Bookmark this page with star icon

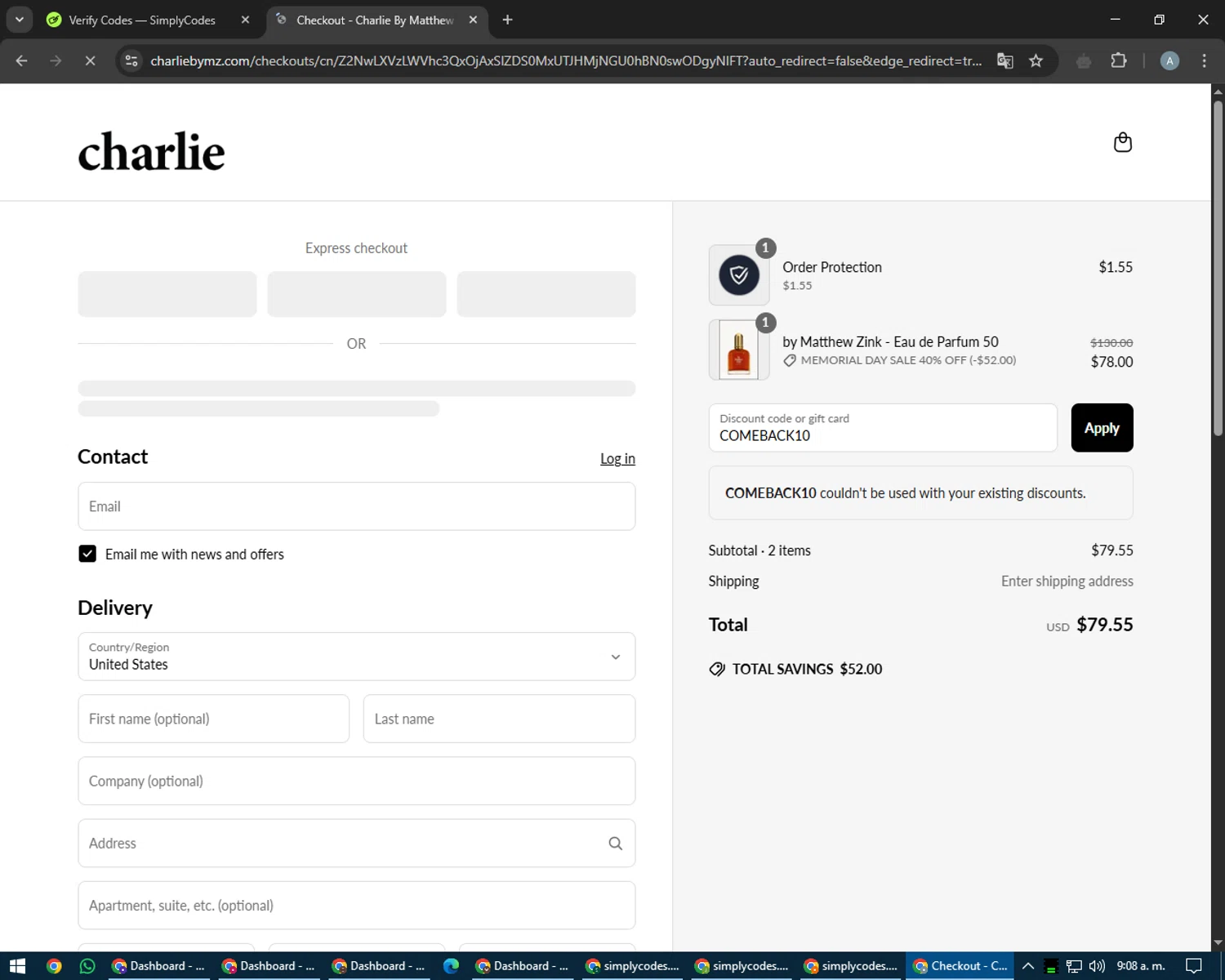(1036, 60)
